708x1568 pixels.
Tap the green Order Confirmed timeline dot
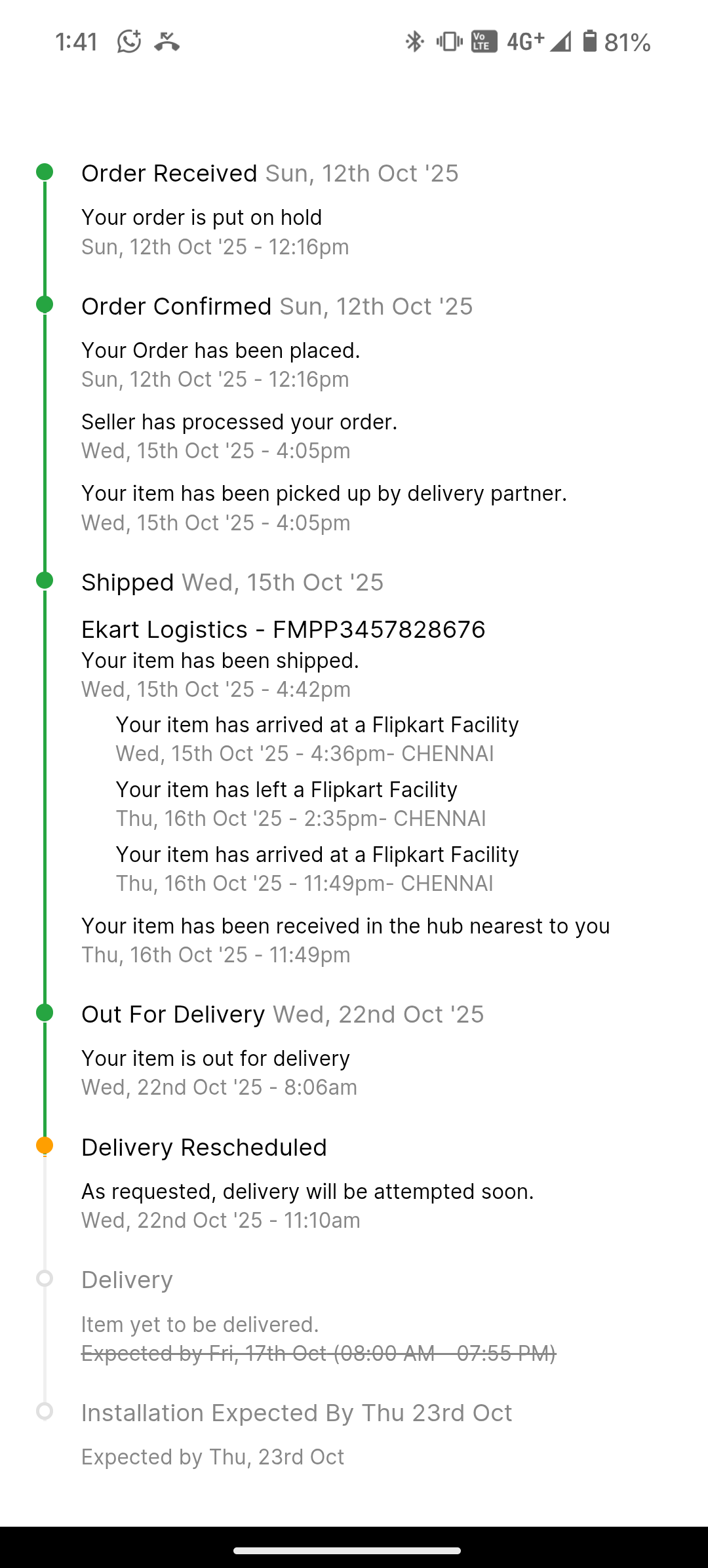(45, 305)
